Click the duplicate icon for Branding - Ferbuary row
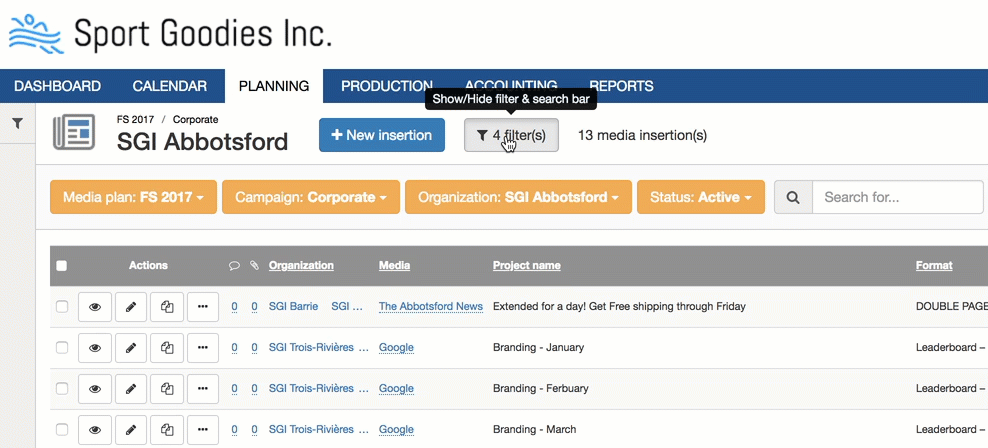Image resolution: width=988 pixels, height=448 pixels. (x=167, y=388)
